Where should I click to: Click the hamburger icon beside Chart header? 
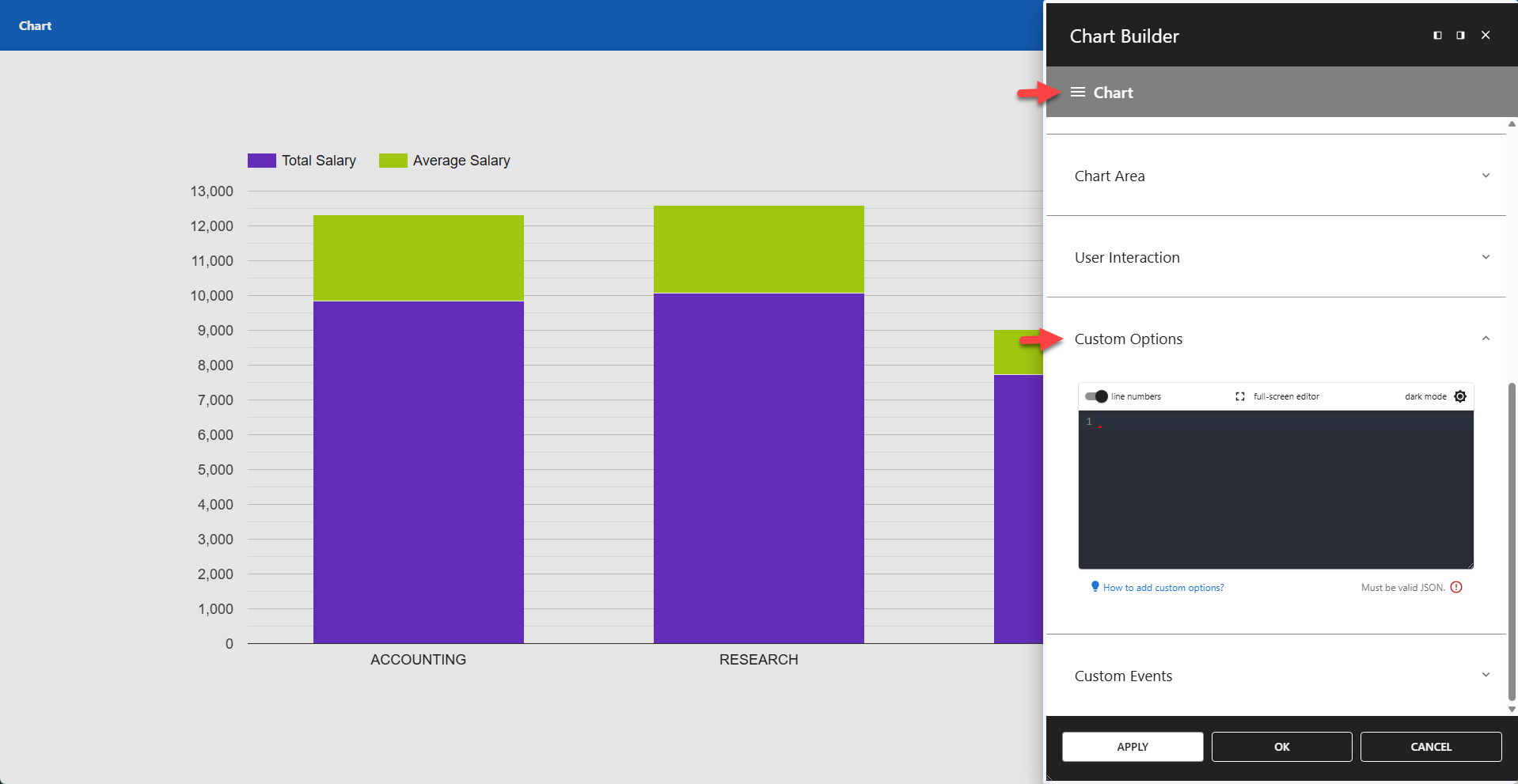point(1076,92)
